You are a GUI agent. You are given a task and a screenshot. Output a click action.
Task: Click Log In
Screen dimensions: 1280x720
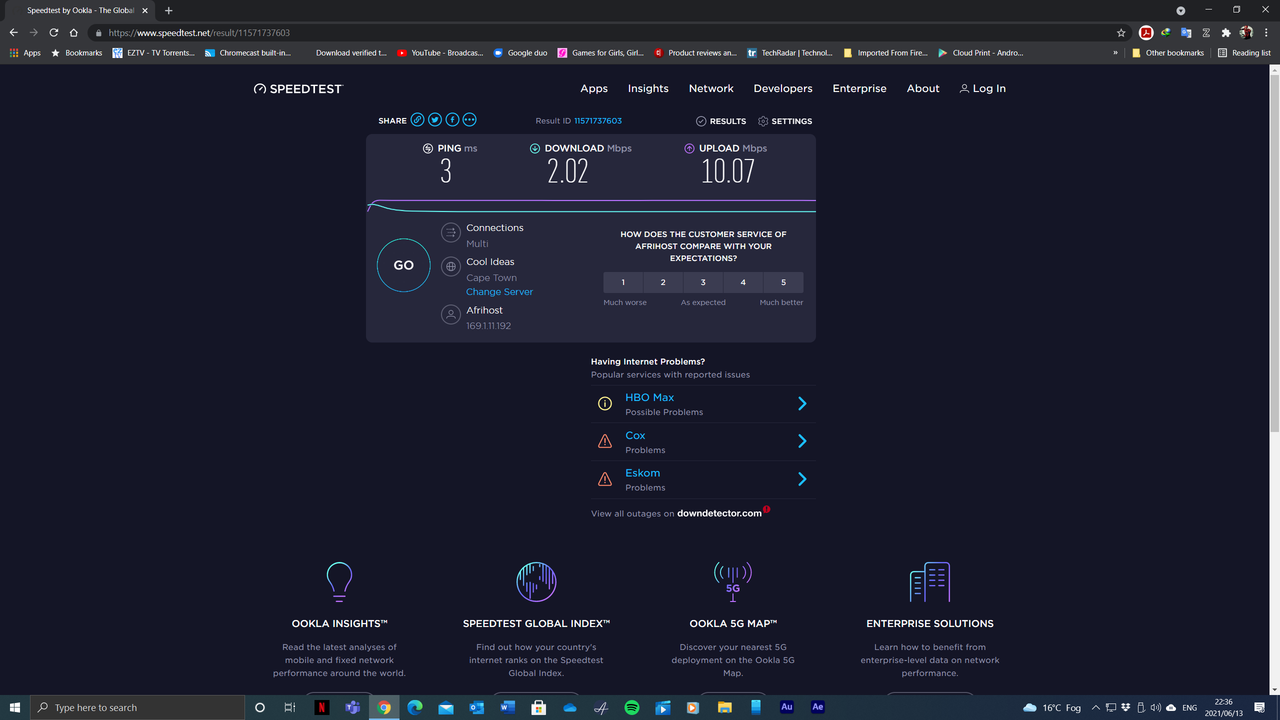982,89
